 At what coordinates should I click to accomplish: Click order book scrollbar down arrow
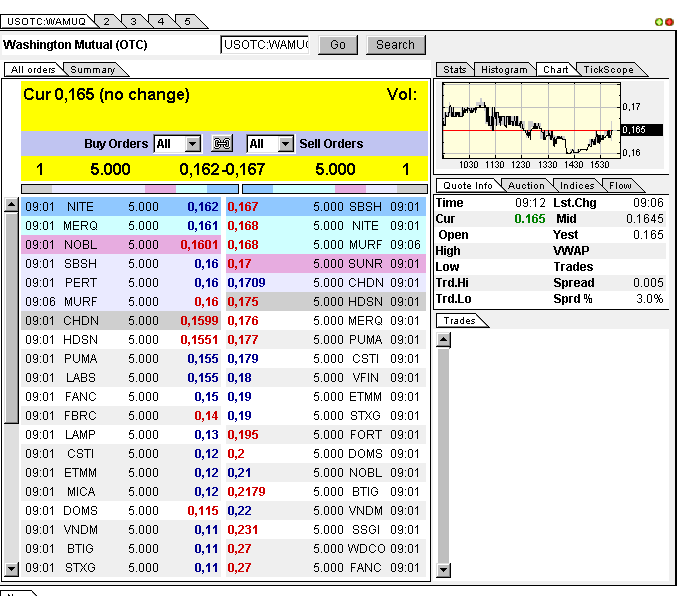[x=11, y=569]
